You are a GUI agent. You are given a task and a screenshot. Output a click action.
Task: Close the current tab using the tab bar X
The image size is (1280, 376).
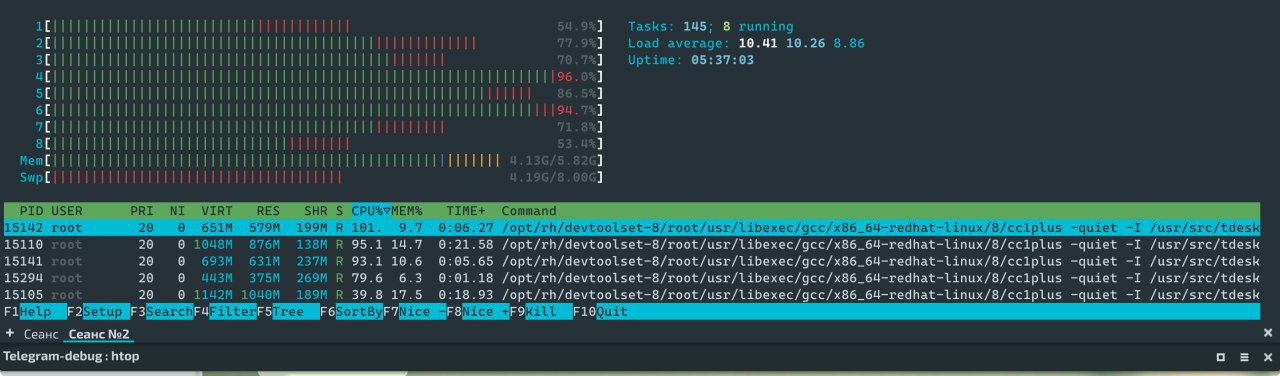1268,333
